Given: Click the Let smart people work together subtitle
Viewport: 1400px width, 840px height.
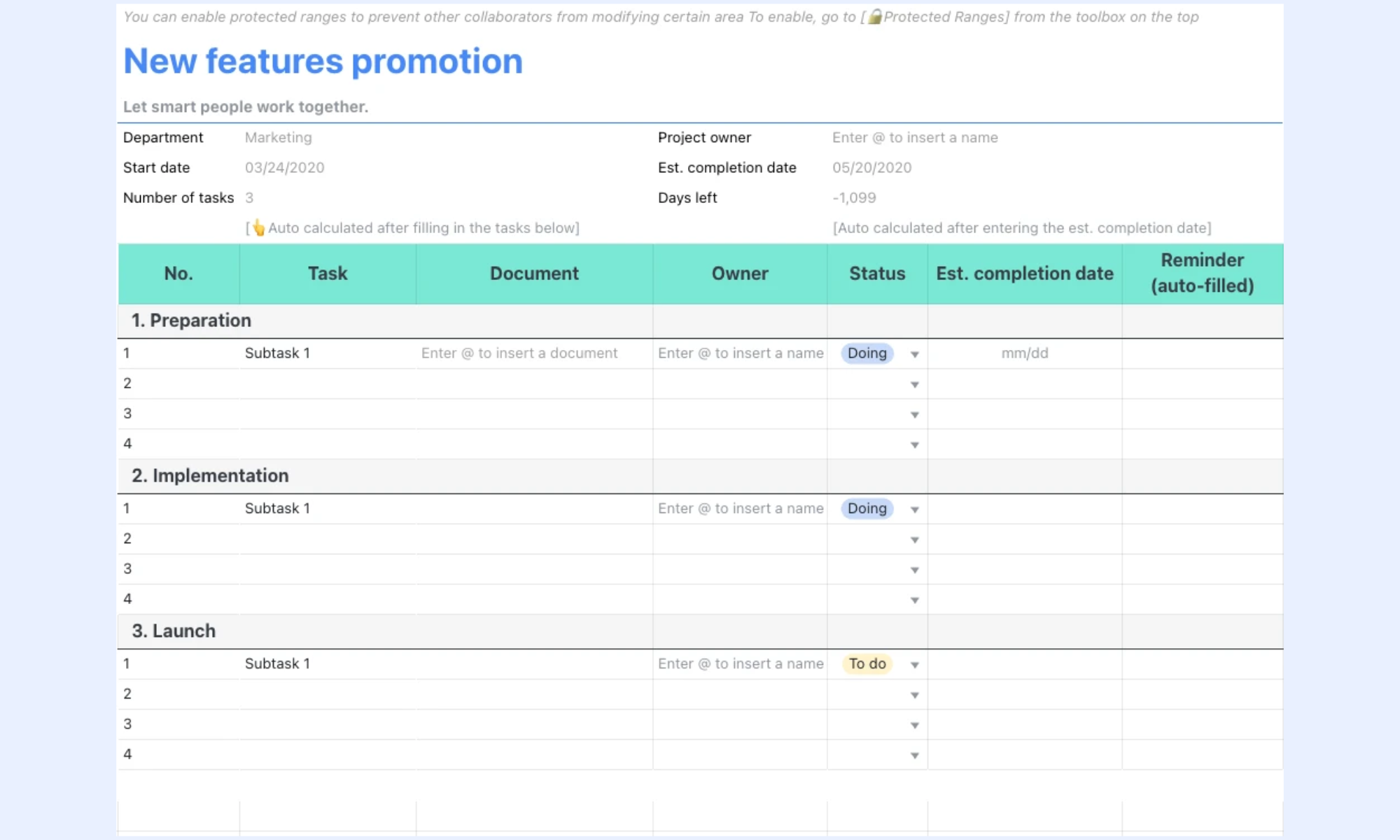Looking at the screenshot, I should click(246, 106).
